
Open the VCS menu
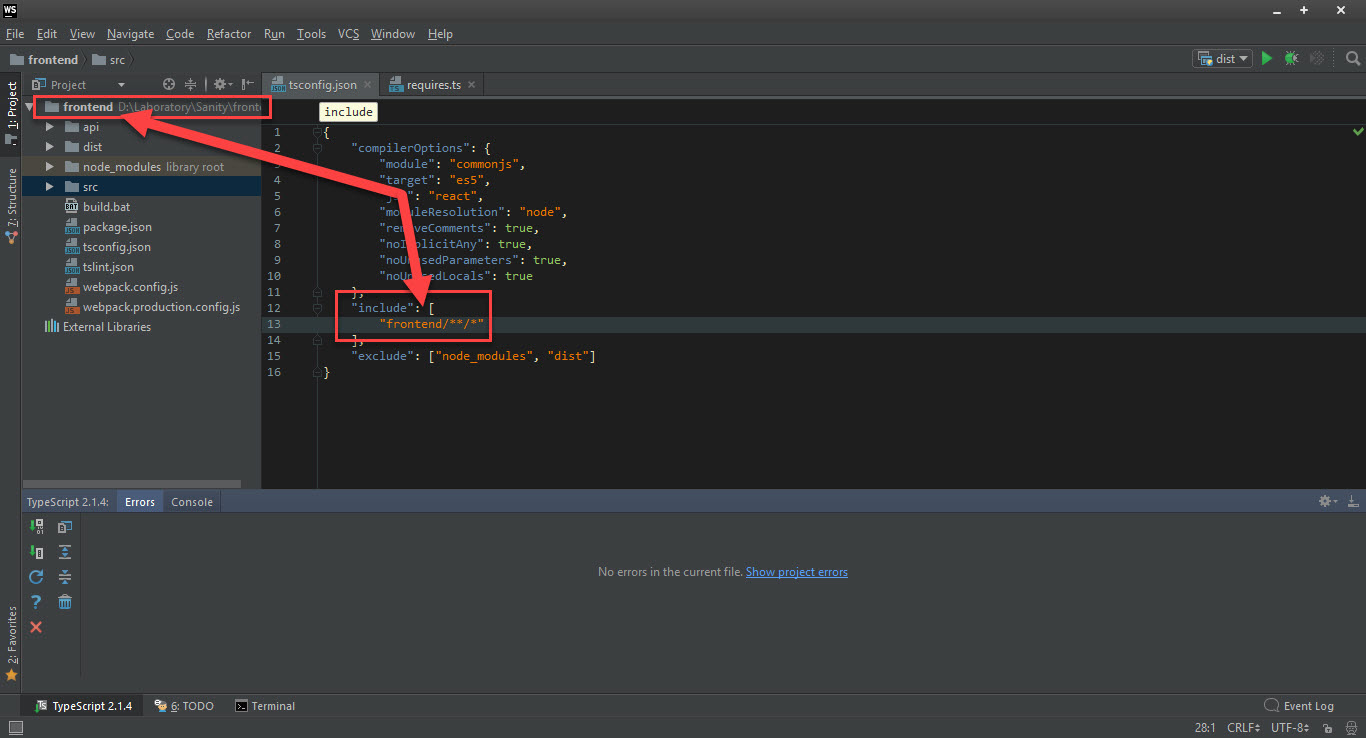[348, 34]
